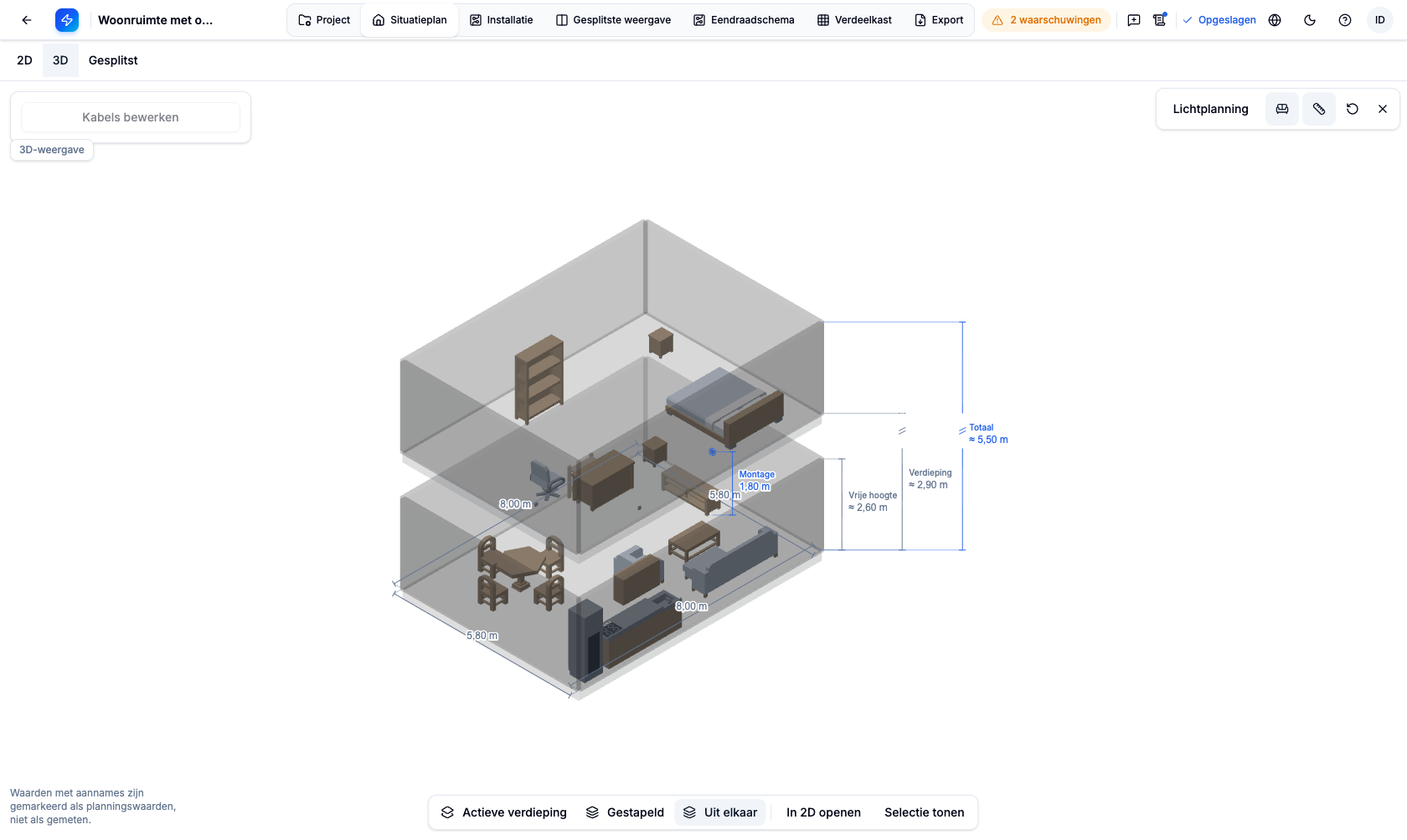Toggle measurements ruler icon
This screenshot has height=840, width=1407.
(x=1319, y=109)
